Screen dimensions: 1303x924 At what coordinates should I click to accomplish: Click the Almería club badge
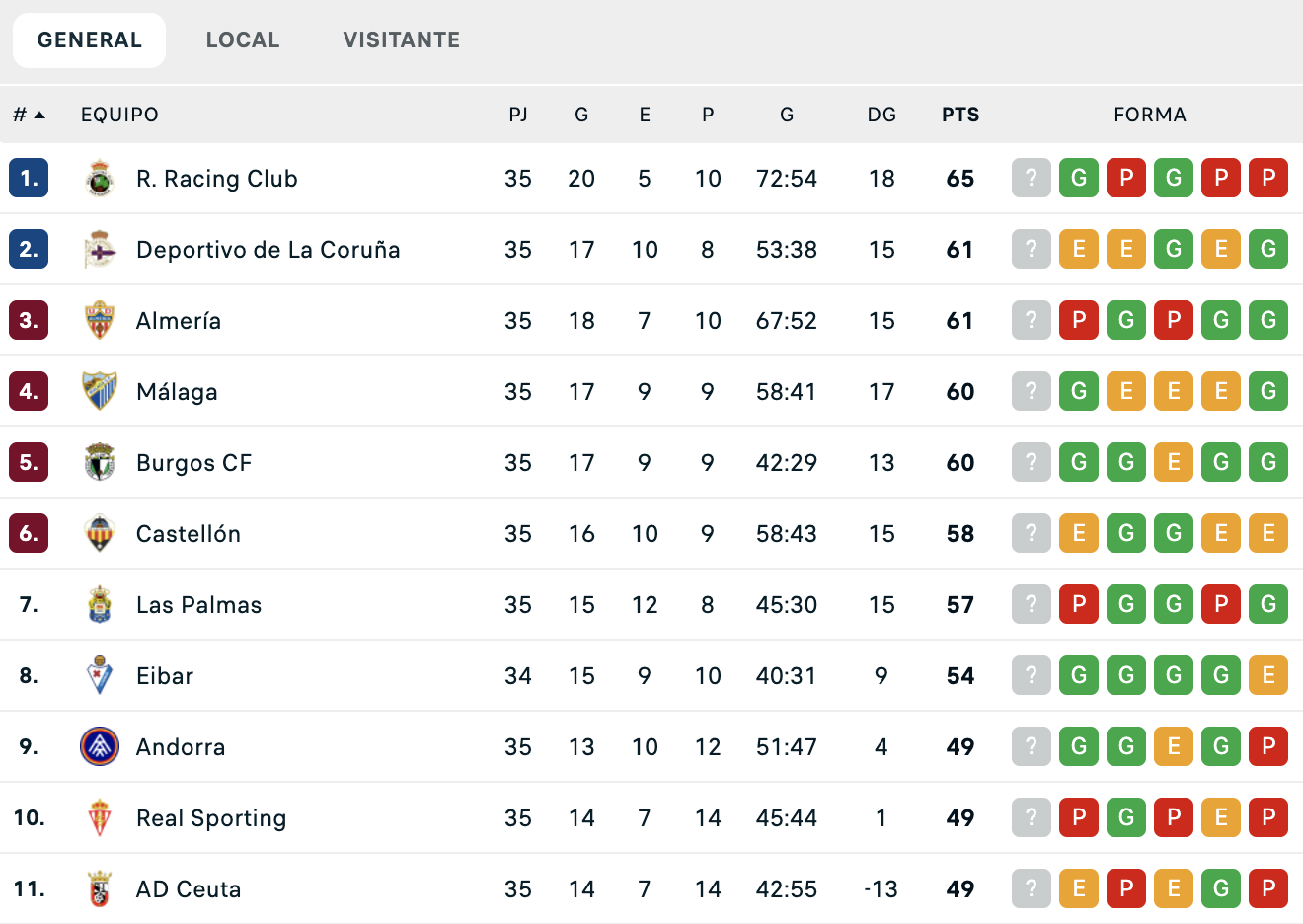(x=100, y=320)
